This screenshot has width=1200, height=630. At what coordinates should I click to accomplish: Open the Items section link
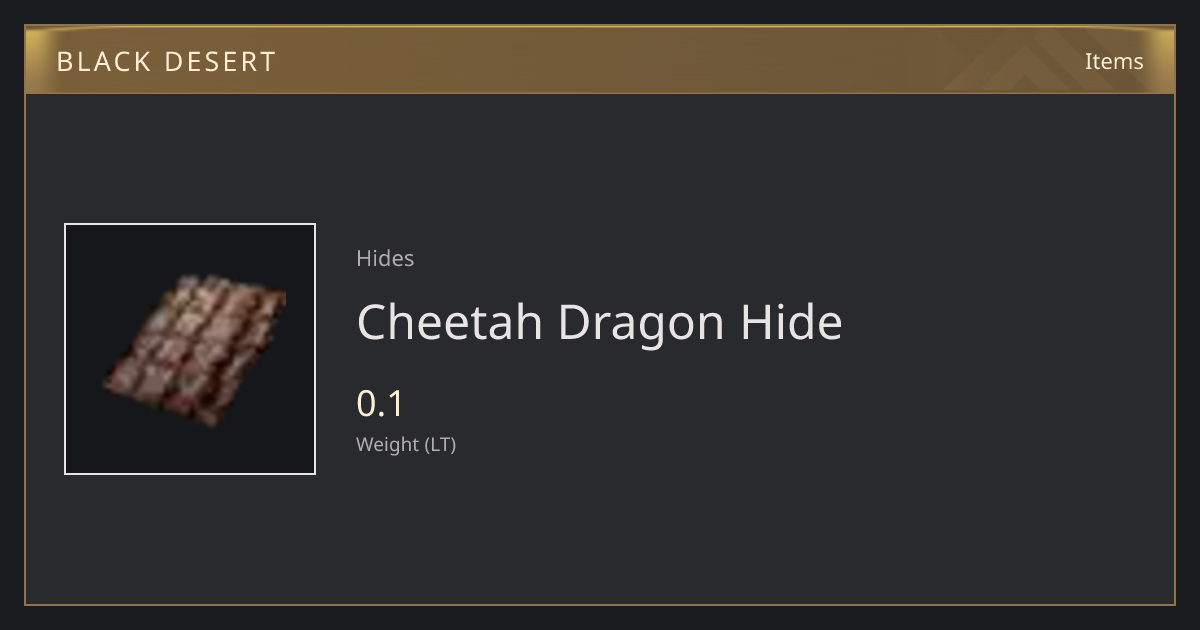(1114, 61)
